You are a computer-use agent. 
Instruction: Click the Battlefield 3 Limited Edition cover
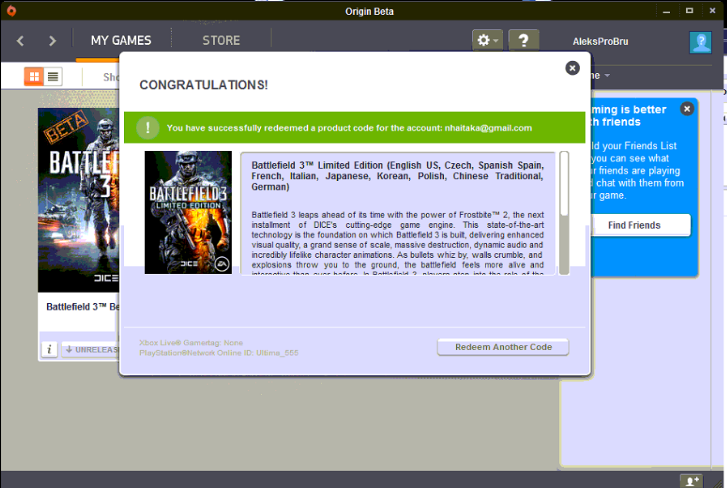(x=188, y=212)
